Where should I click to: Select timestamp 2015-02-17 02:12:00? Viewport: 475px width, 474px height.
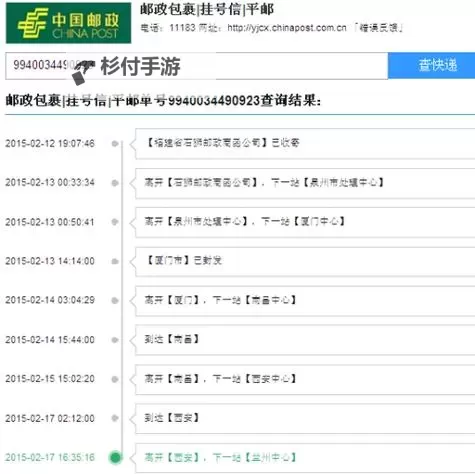[50, 418]
